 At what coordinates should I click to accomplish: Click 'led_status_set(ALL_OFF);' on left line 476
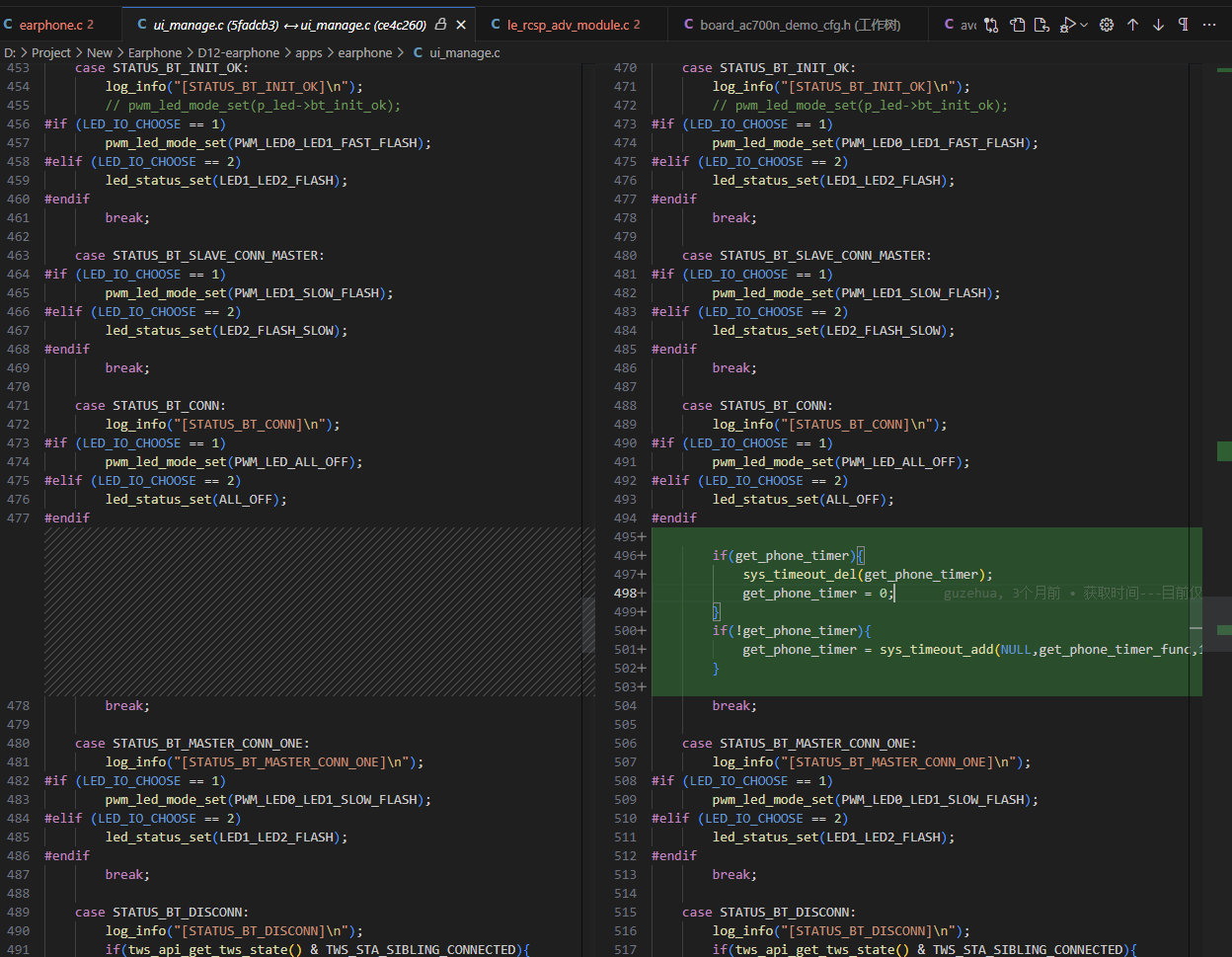(x=196, y=500)
